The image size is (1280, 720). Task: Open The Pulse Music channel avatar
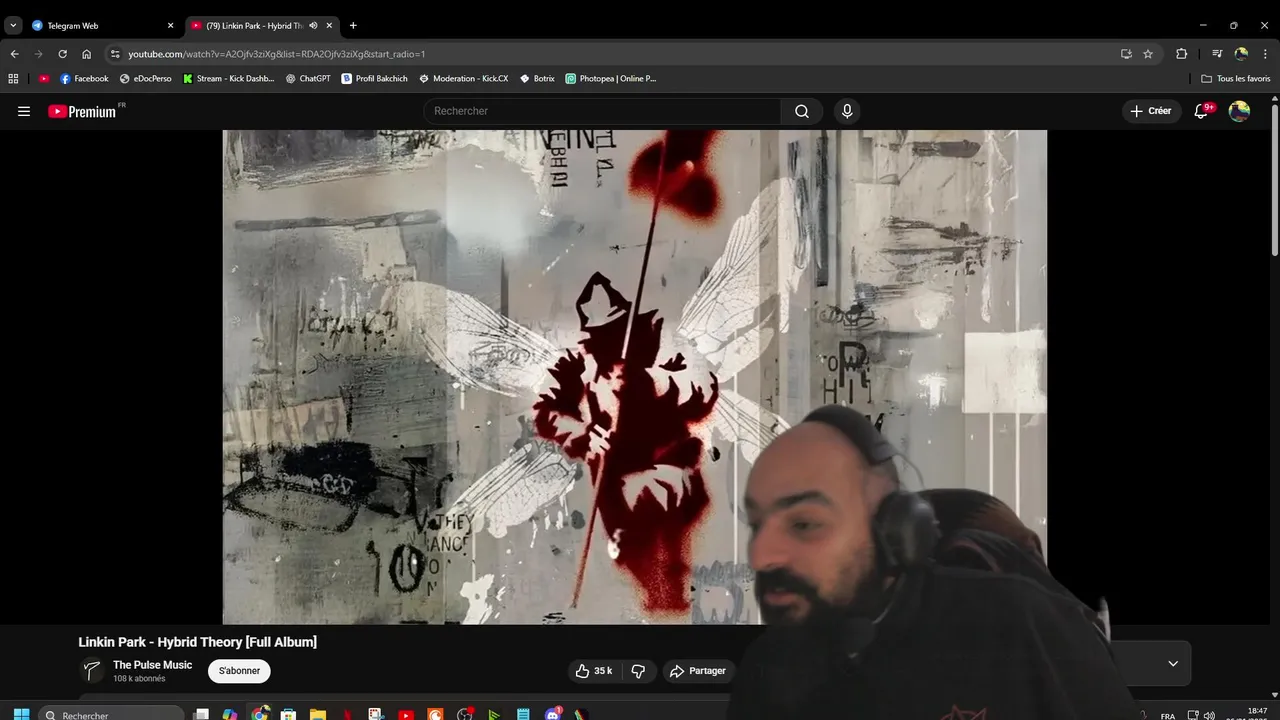click(92, 671)
